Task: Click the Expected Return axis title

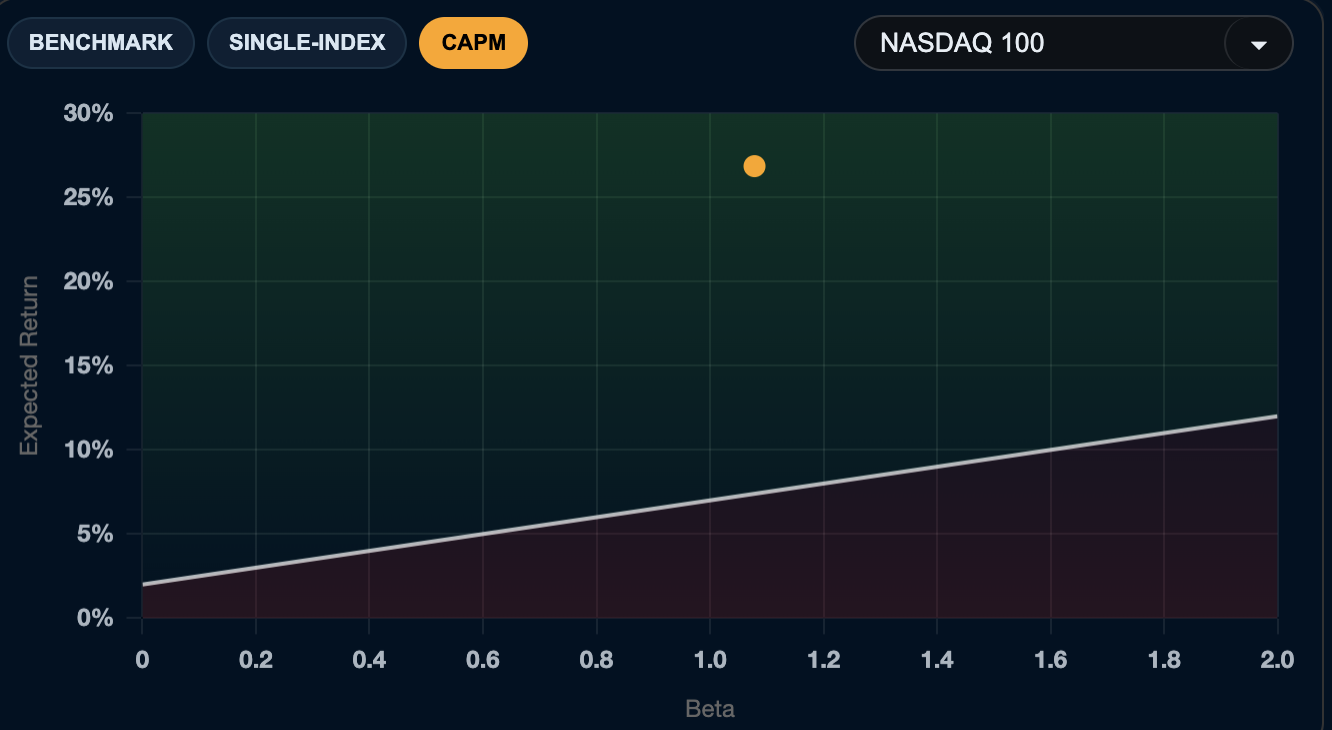Action: [29, 365]
